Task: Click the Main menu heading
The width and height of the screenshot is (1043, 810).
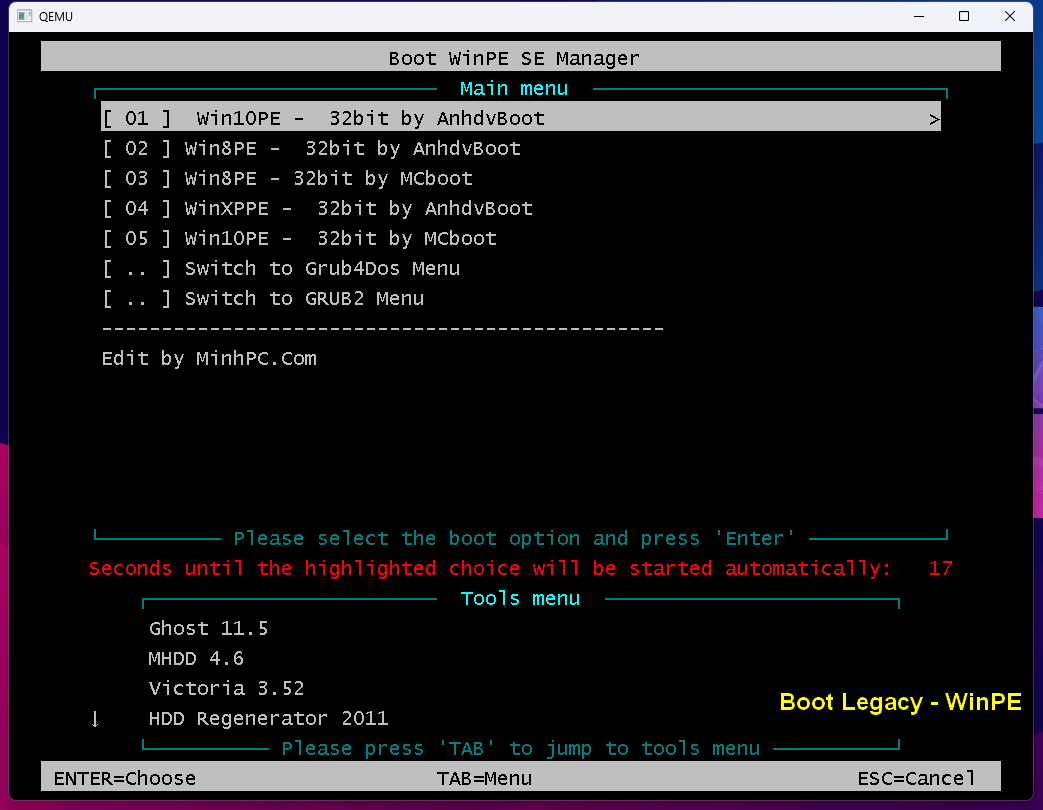Action: click(514, 88)
